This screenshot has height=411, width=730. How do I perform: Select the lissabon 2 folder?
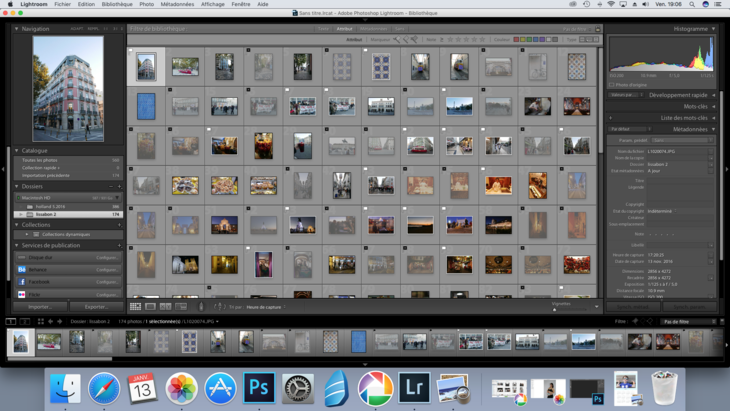[x=69, y=215]
